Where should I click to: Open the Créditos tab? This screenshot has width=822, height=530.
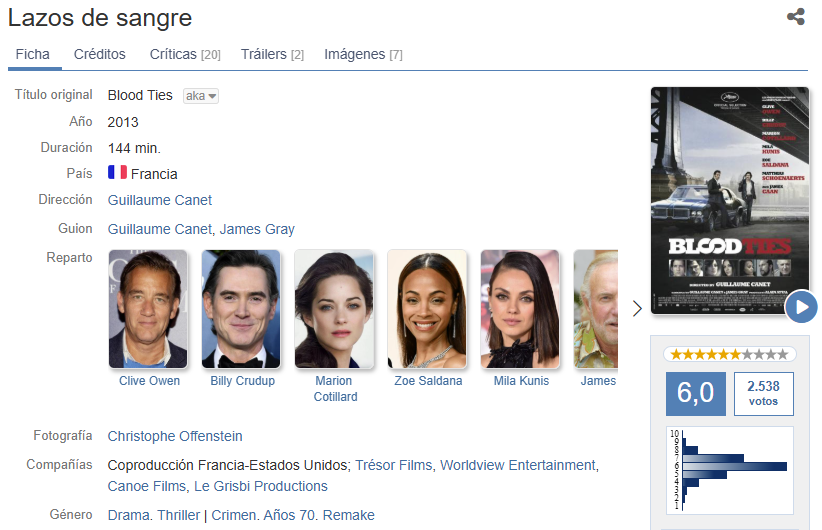tap(100, 55)
